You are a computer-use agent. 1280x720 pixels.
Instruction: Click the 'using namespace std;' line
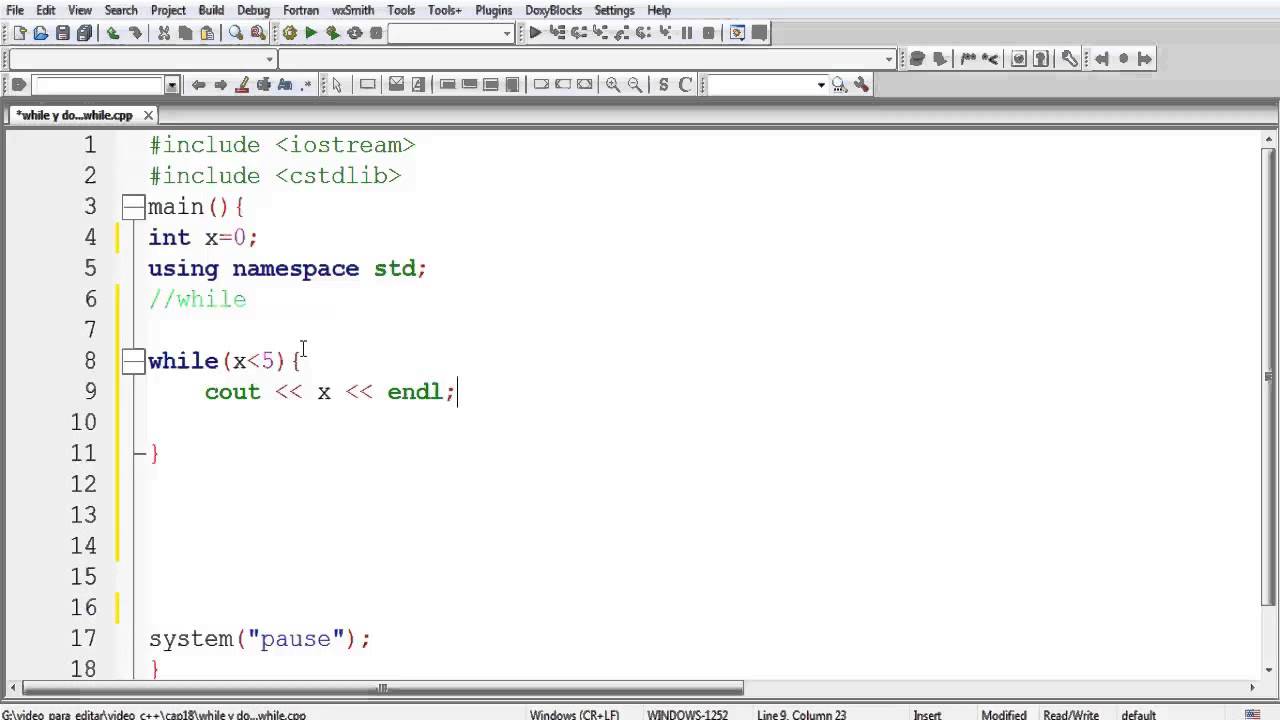288,268
